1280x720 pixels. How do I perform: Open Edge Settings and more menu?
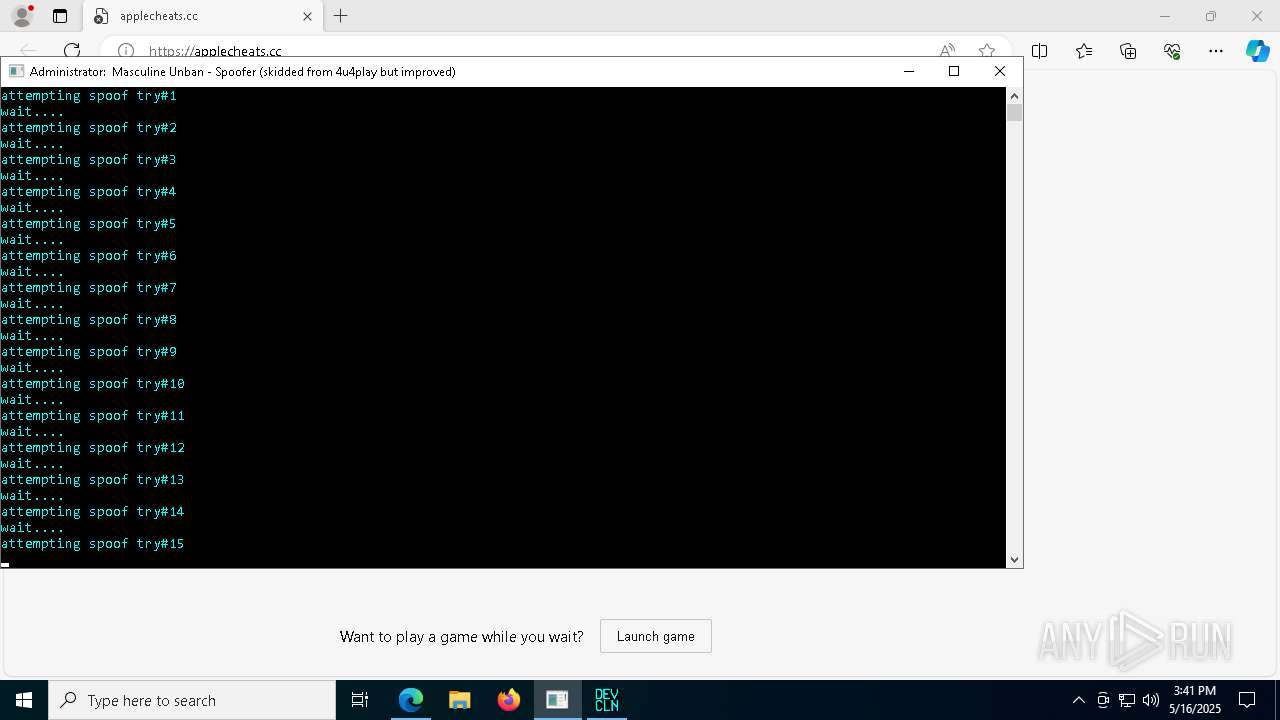click(1216, 51)
